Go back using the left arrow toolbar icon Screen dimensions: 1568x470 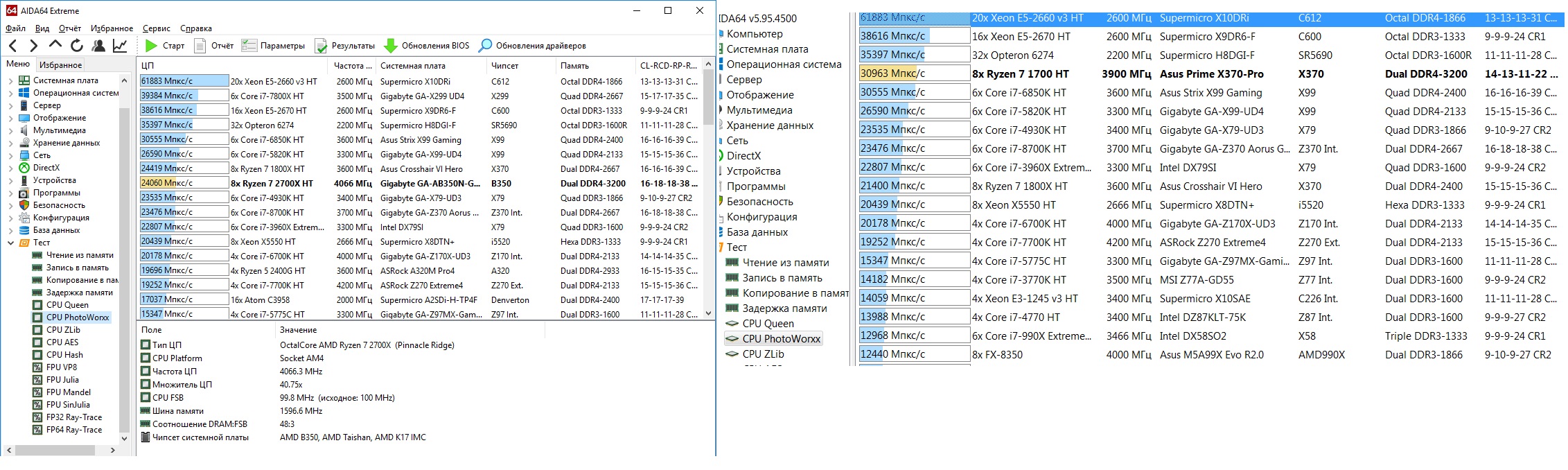13,46
